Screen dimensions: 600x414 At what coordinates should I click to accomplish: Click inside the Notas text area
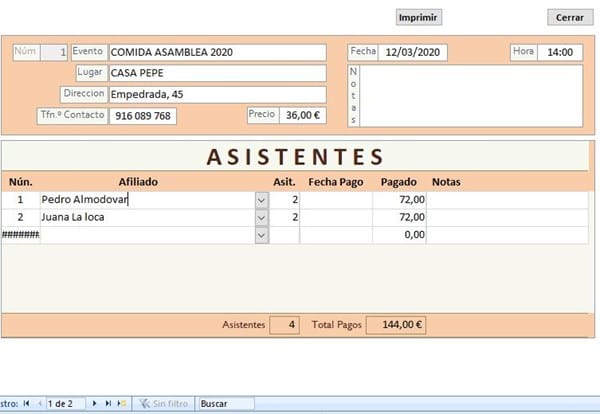coord(471,96)
